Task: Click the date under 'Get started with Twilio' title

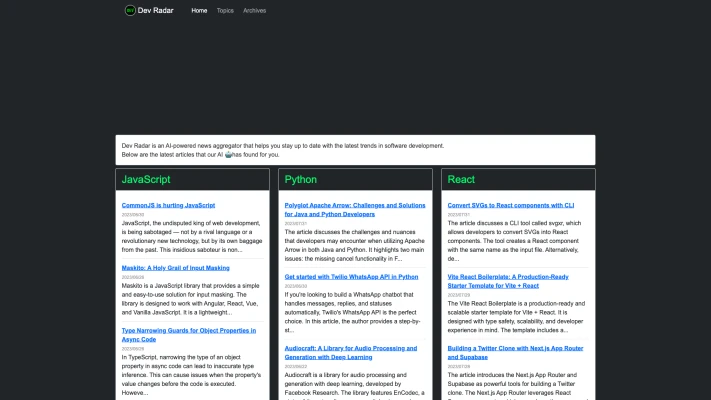Action: (x=296, y=286)
